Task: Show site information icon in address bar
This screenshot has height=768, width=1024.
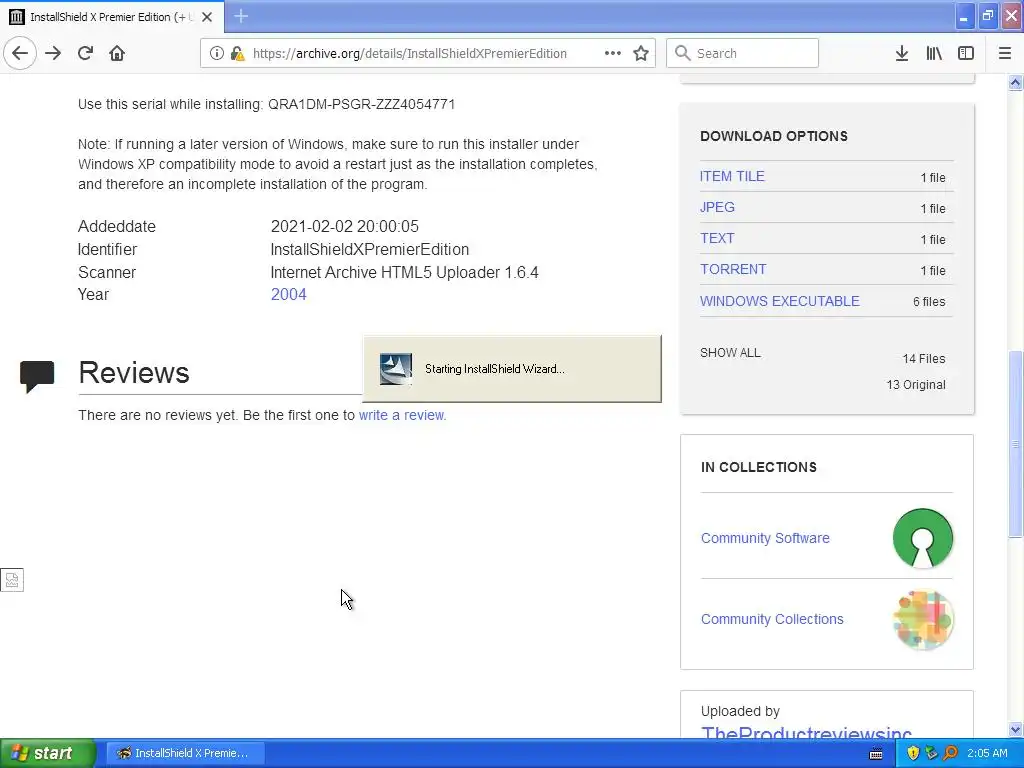Action: click(x=216, y=53)
